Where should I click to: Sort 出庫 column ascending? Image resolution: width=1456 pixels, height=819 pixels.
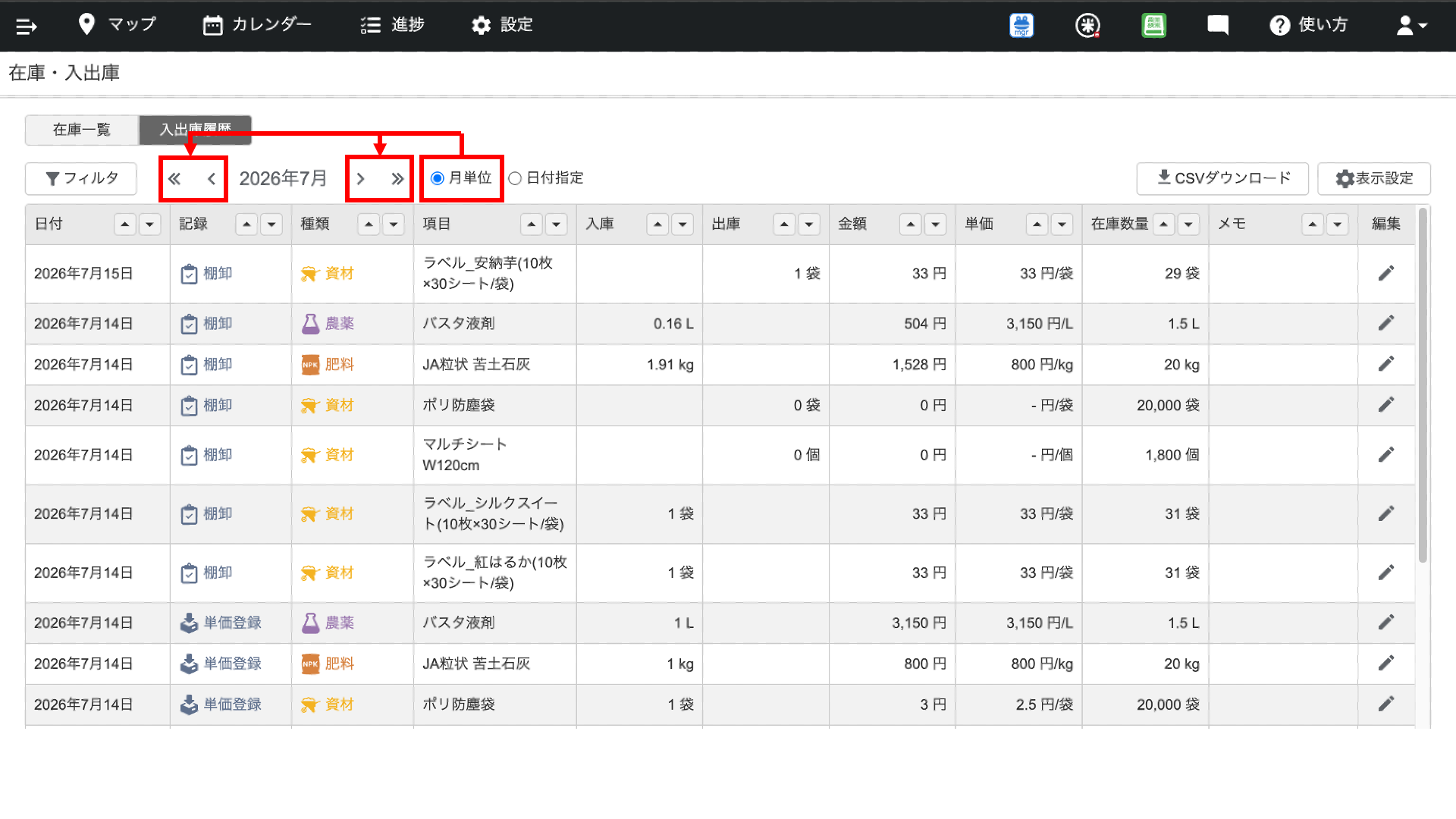(784, 224)
